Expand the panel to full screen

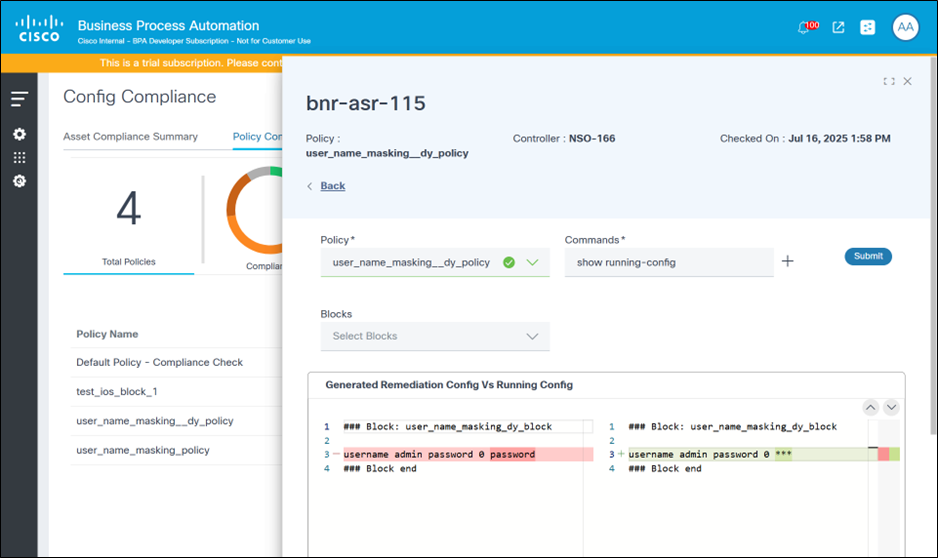[888, 82]
